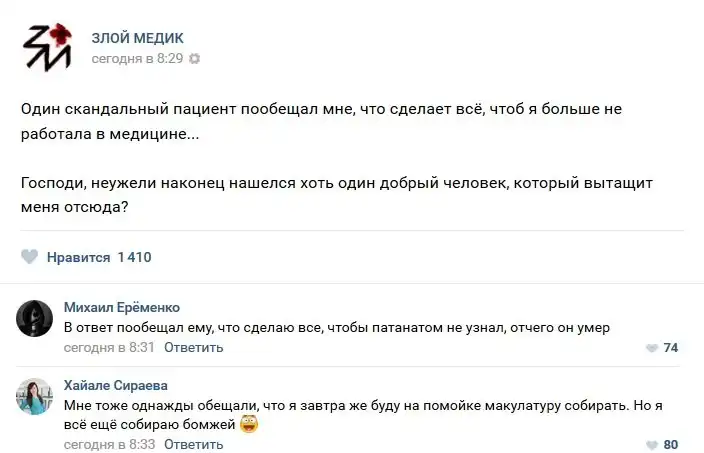Click the 74 likes count
The image size is (704, 453).
(671, 348)
